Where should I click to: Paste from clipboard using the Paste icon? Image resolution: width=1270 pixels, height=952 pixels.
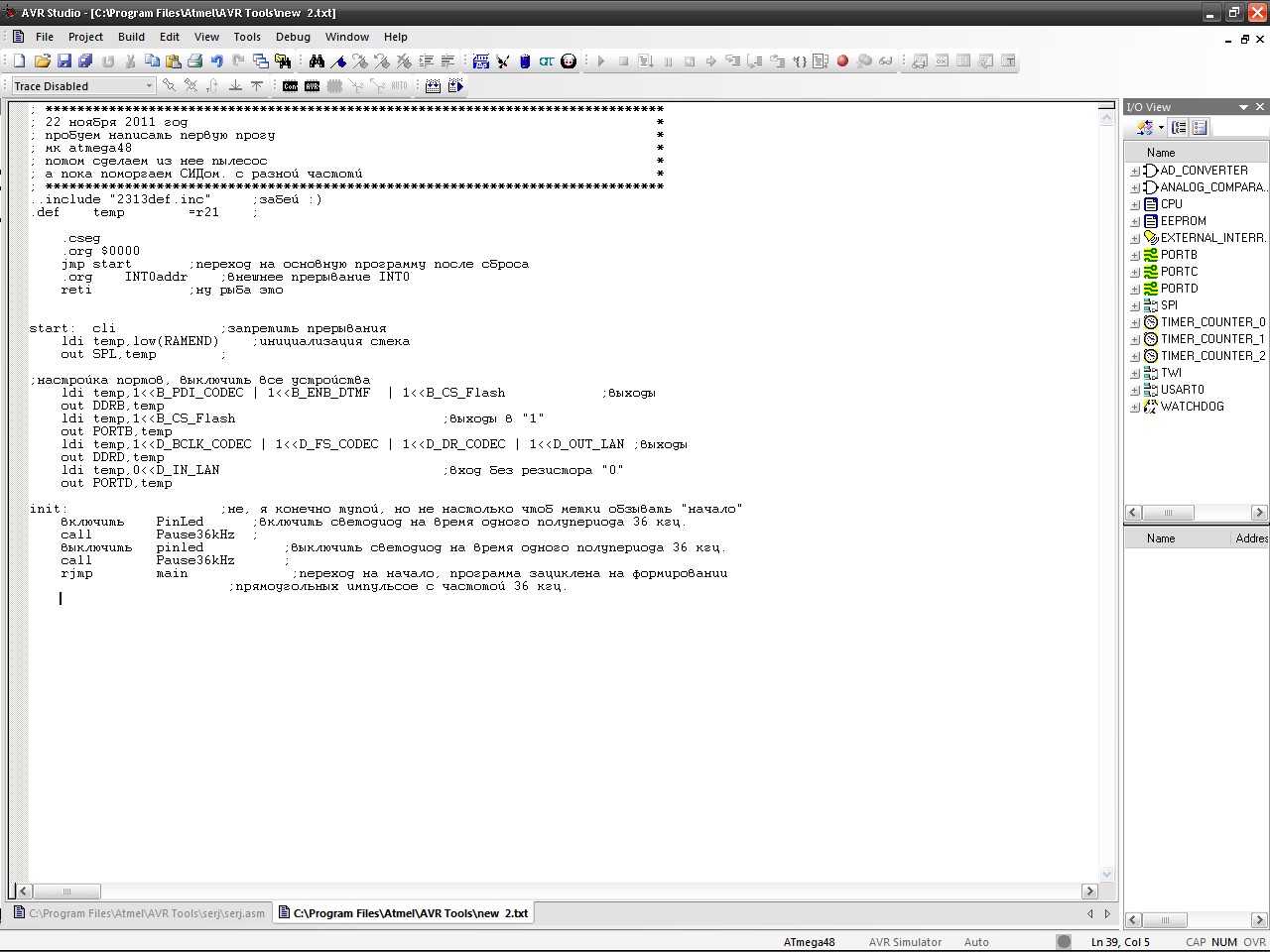pos(173,61)
